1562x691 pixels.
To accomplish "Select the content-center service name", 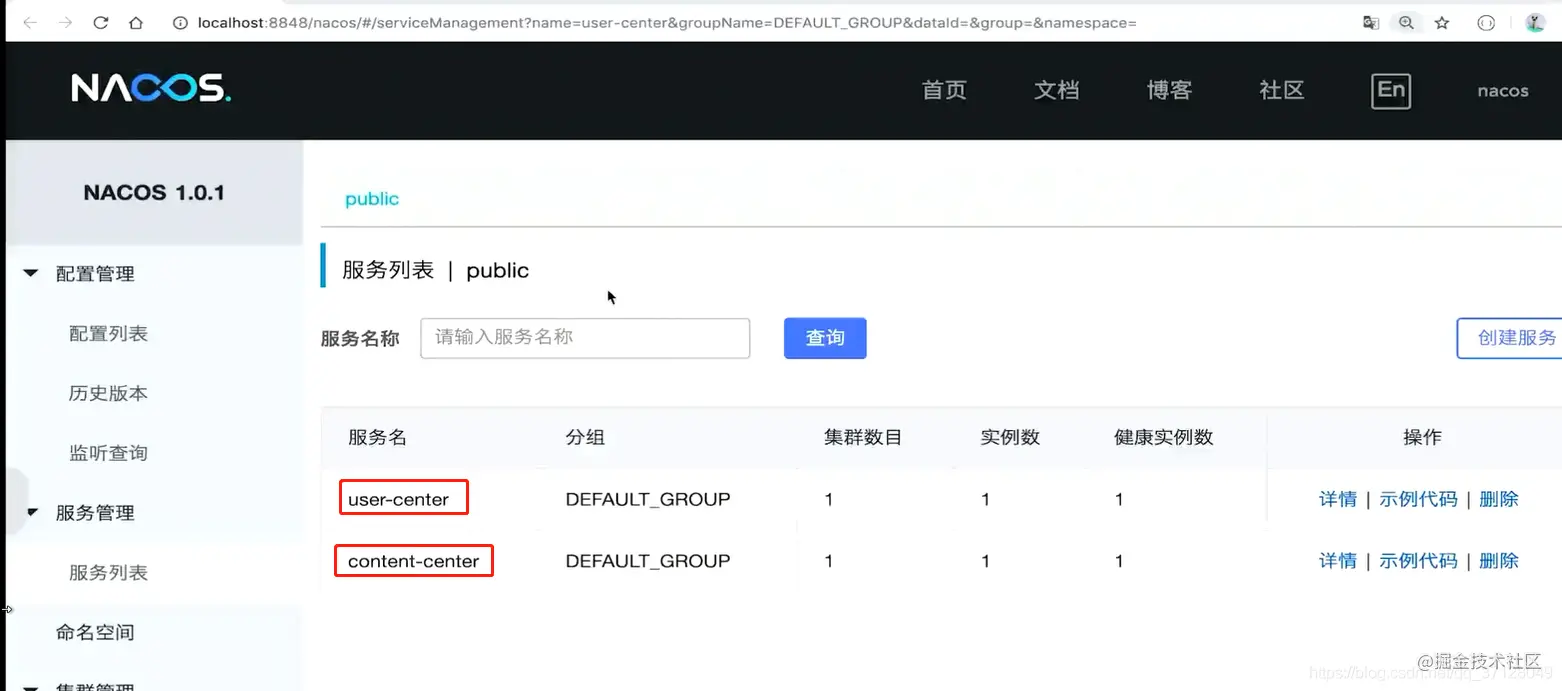I will (414, 561).
